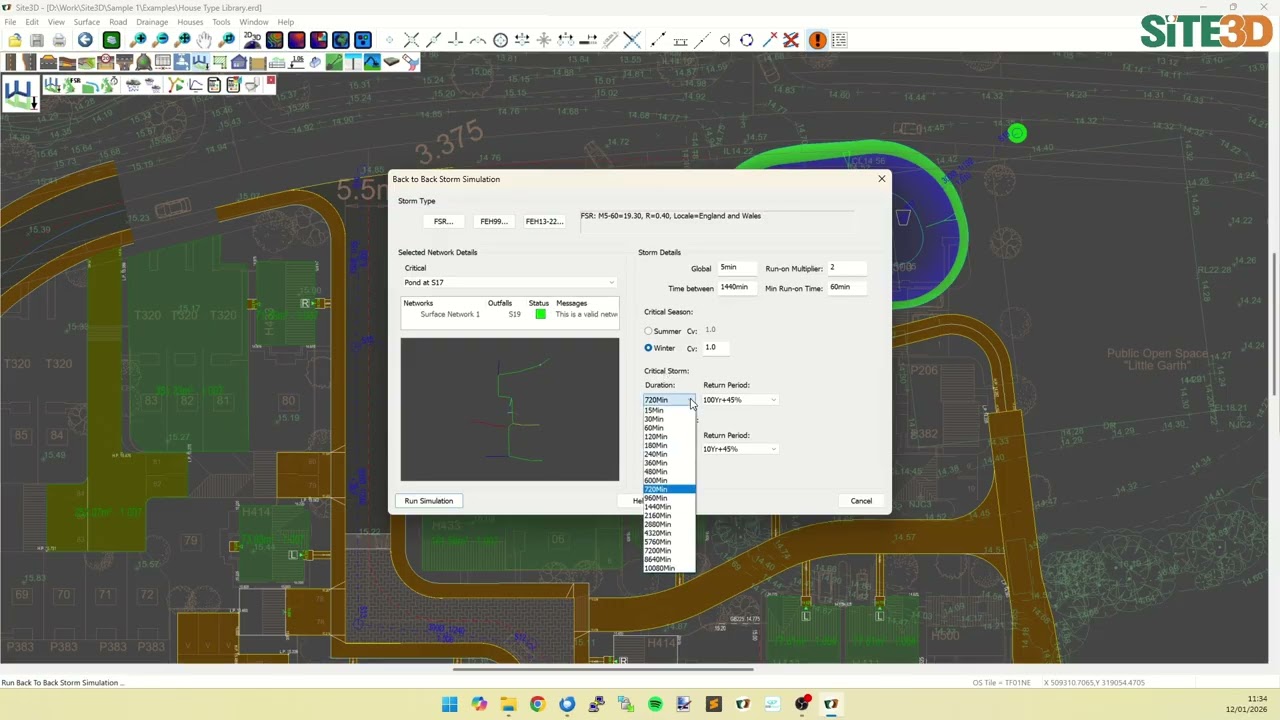Screen dimensions: 1280x720
Task: Open Spotify from the taskbar
Action: click(x=655, y=704)
